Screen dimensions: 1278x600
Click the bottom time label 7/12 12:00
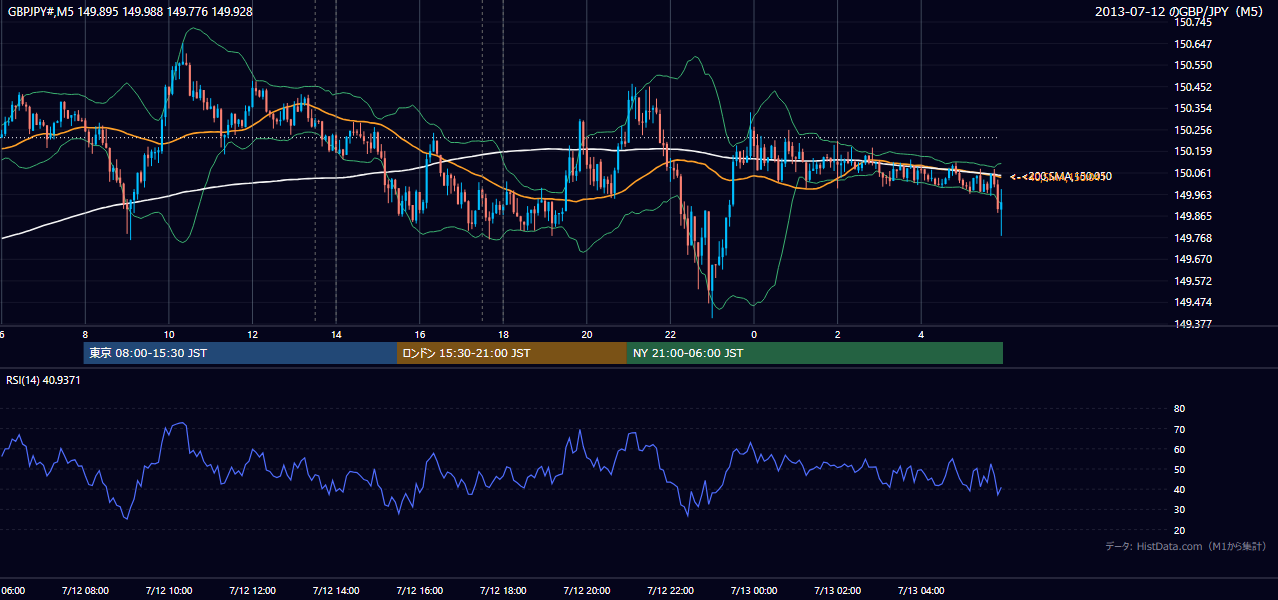[x=251, y=591]
